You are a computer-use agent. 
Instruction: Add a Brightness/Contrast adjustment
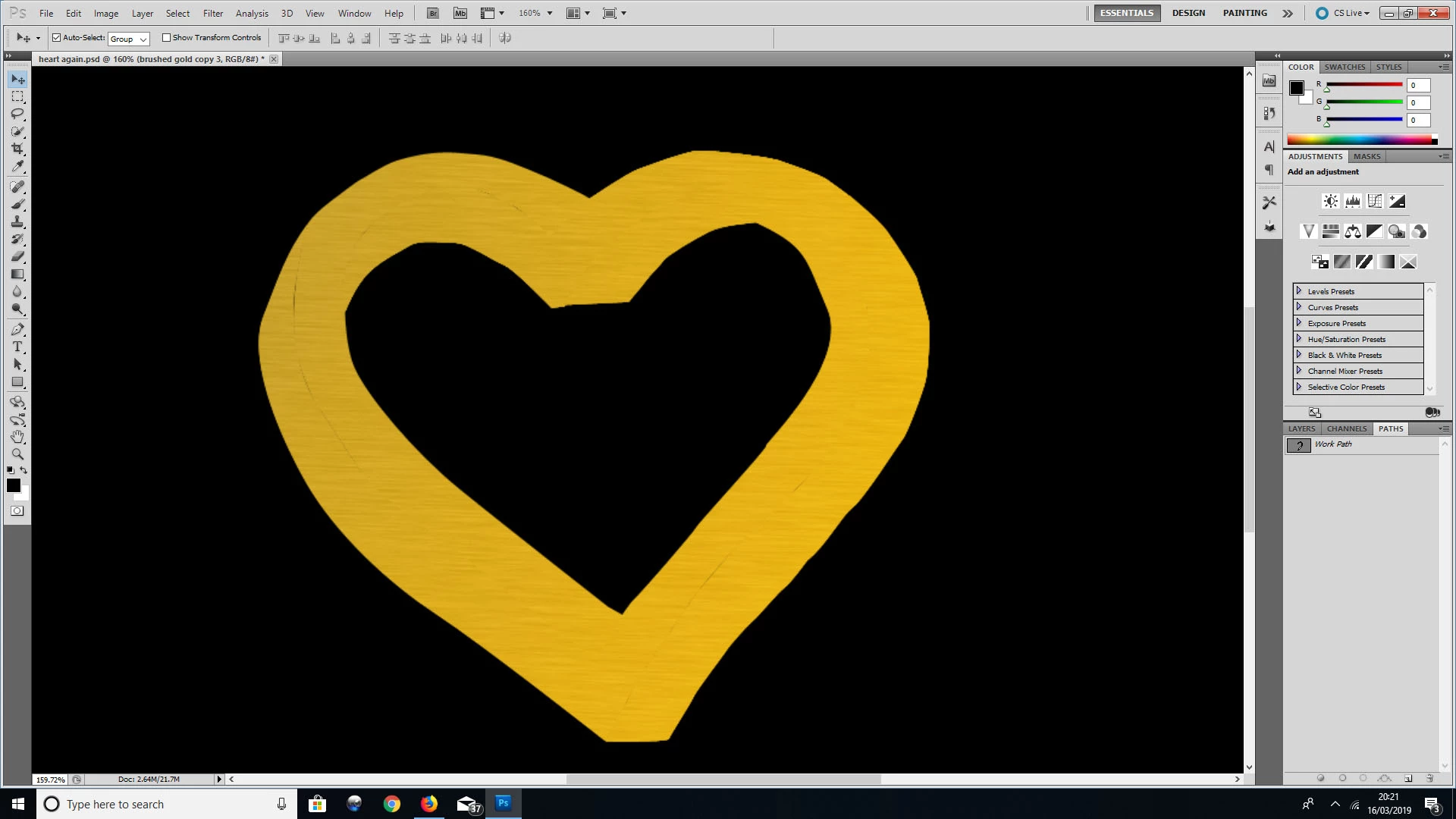[x=1330, y=201]
